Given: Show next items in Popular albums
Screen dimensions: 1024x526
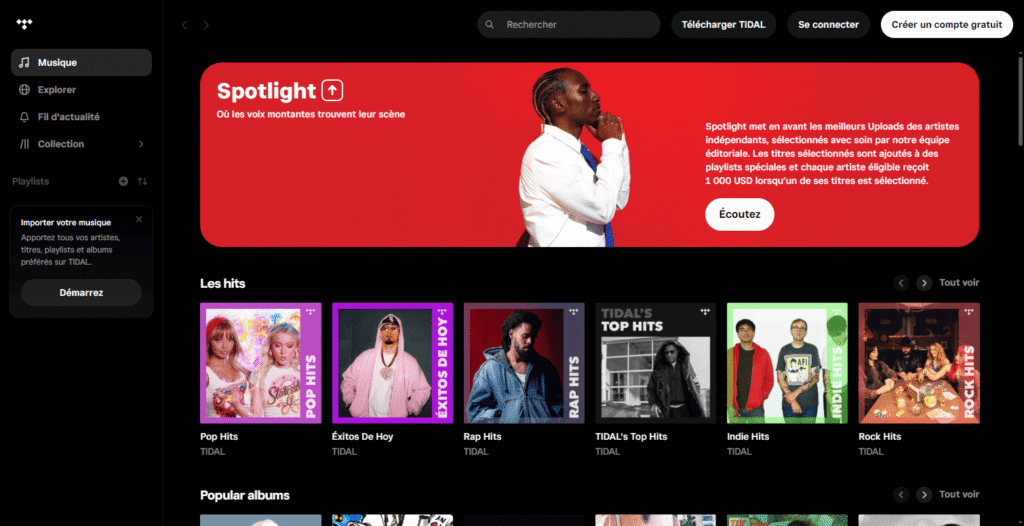Looking at the screenshot, I should point(923,495).
